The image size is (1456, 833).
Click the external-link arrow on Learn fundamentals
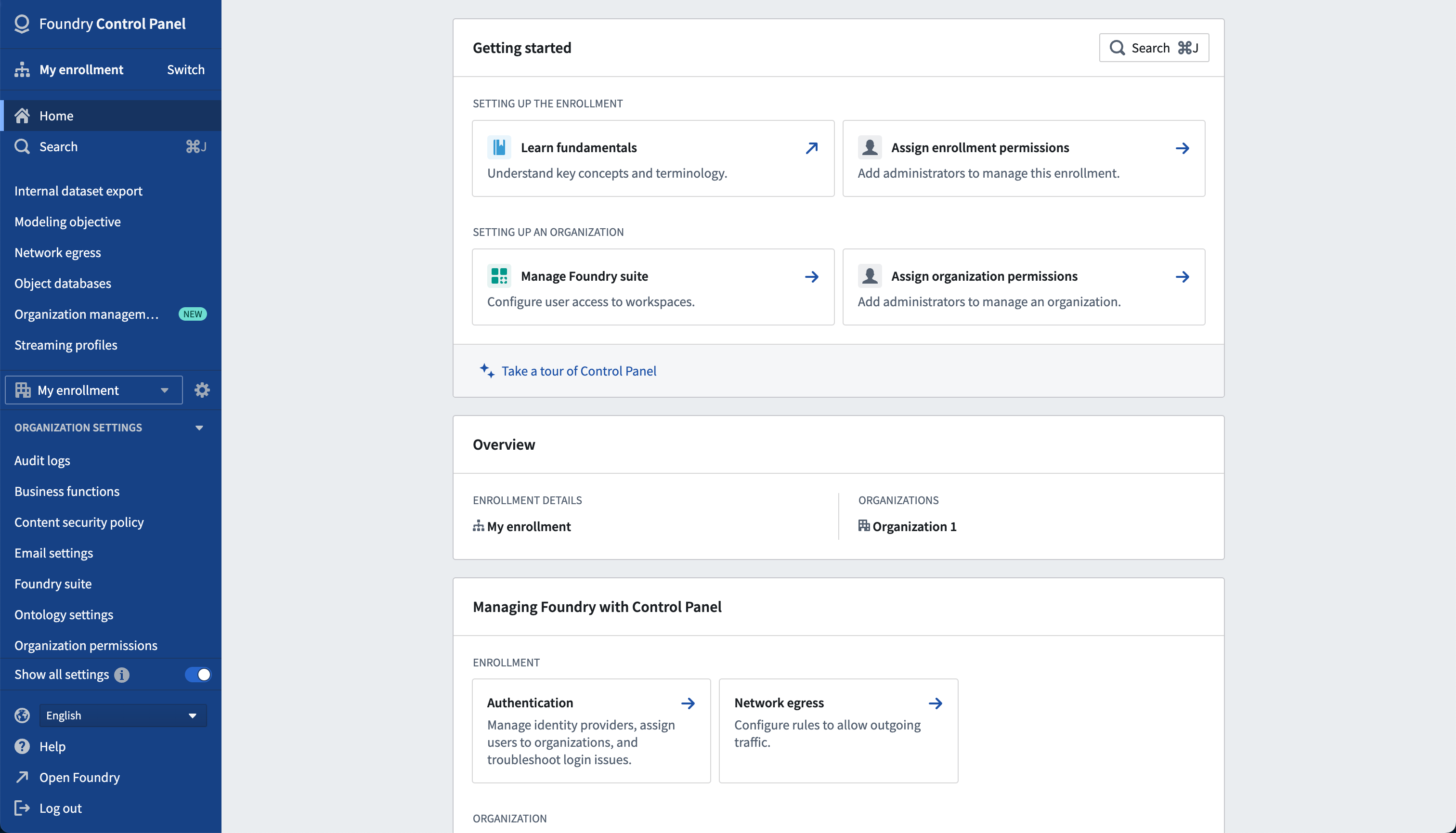(811, 148)
